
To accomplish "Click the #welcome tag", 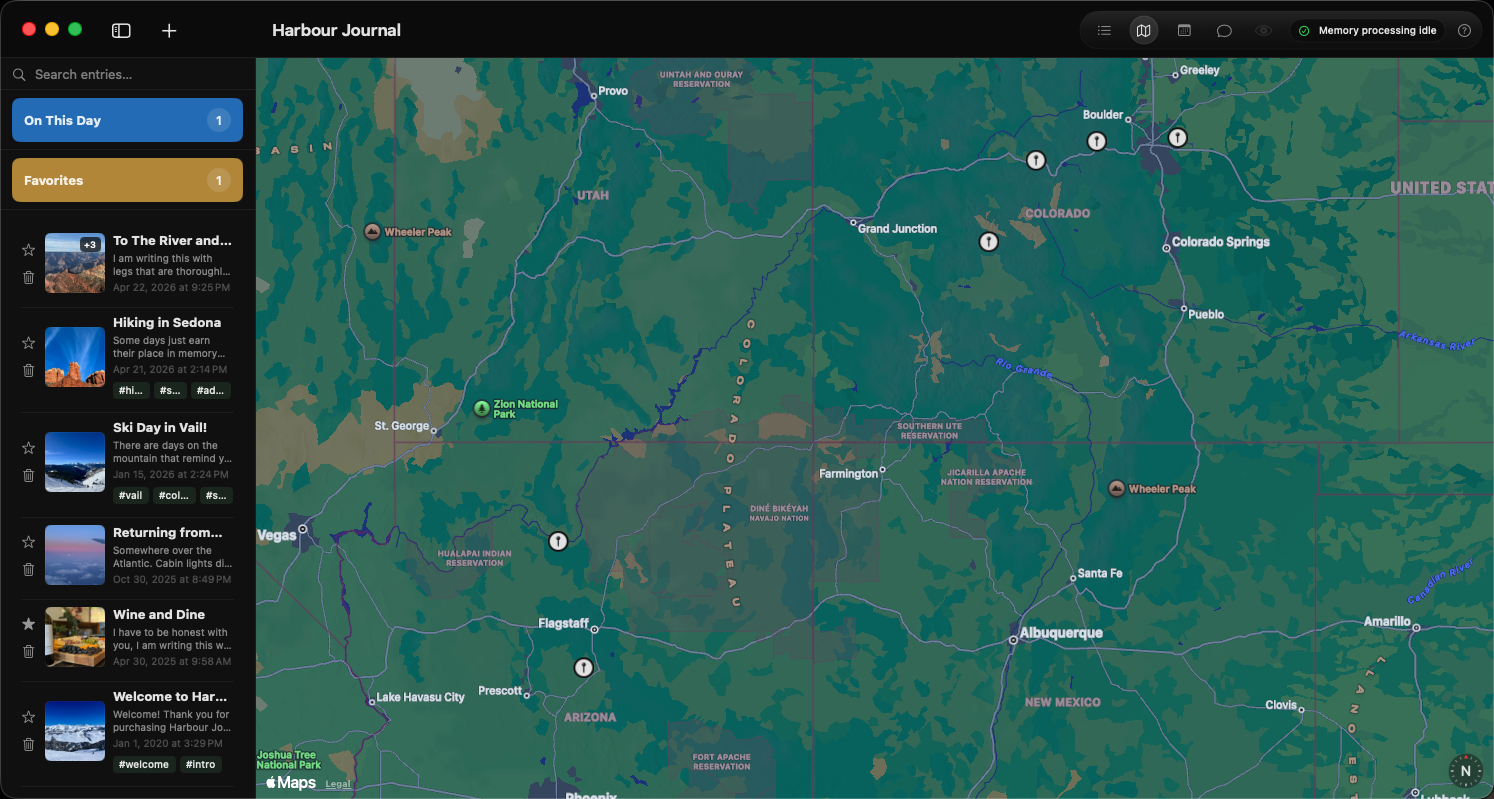I will [144, 764].
